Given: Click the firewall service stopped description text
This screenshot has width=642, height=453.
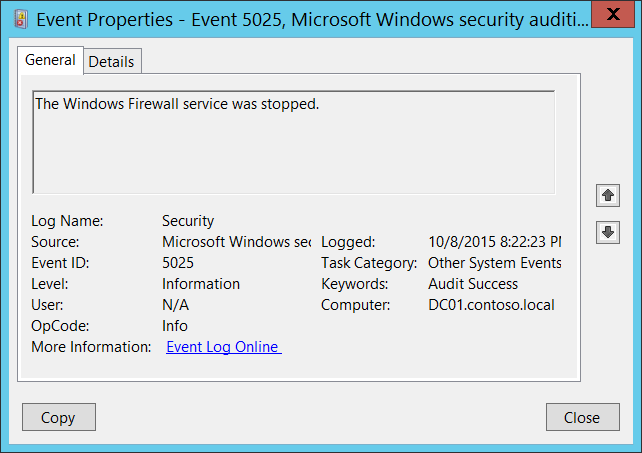Looking at the screenshot, I should pos(177,104).
